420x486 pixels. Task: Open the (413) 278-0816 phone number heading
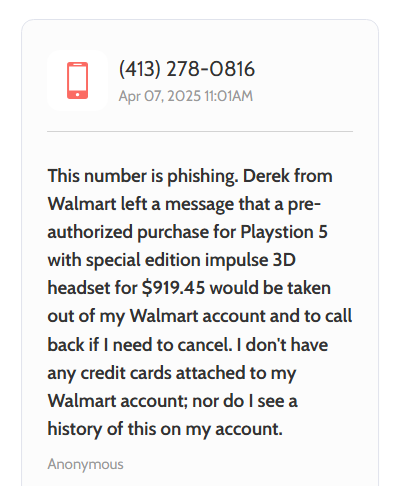(x=187, y=69)
